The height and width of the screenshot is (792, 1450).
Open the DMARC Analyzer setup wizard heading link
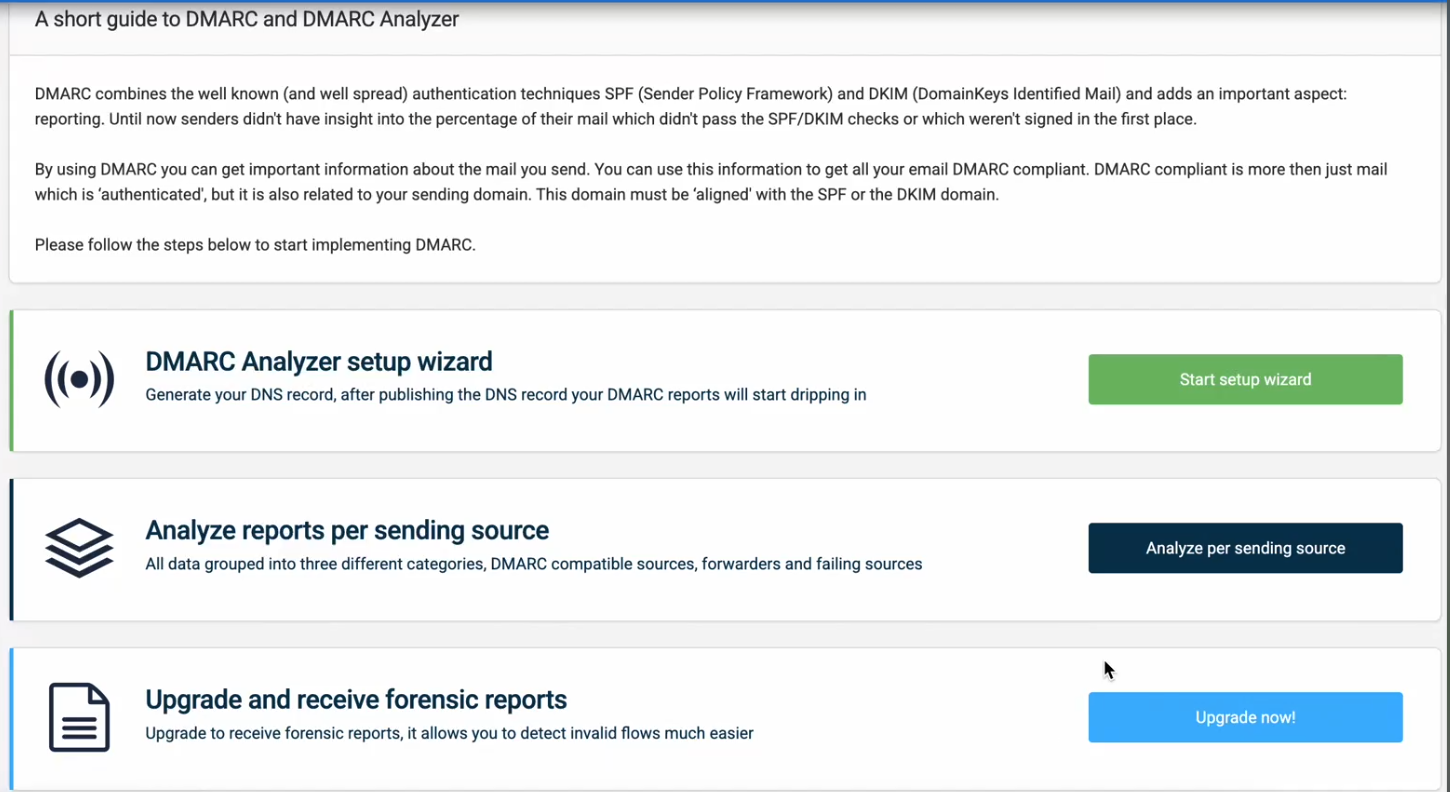(319, 361)
